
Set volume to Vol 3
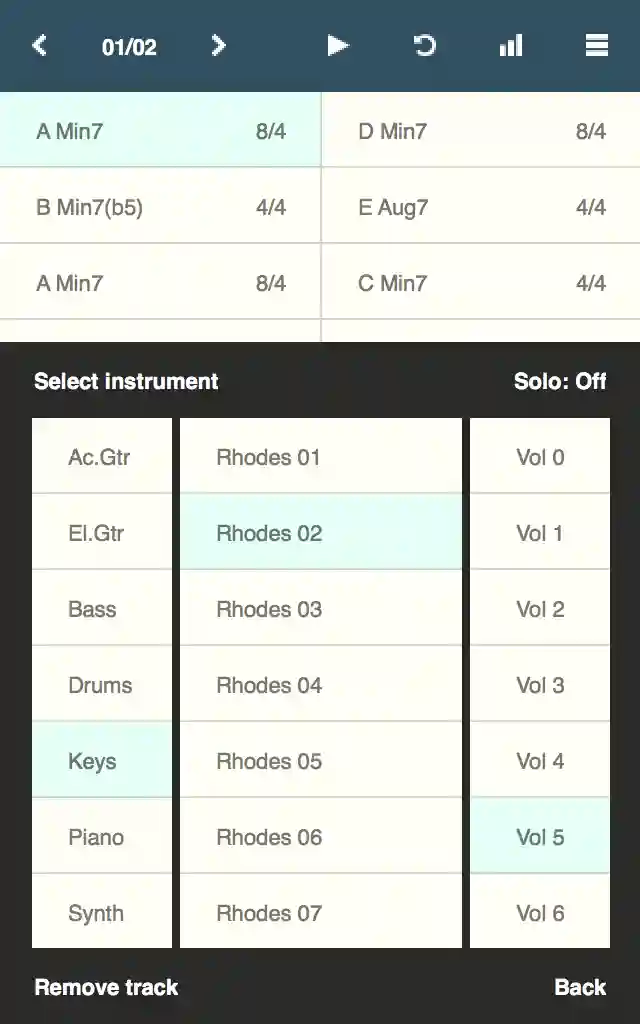tap(538, 685)
